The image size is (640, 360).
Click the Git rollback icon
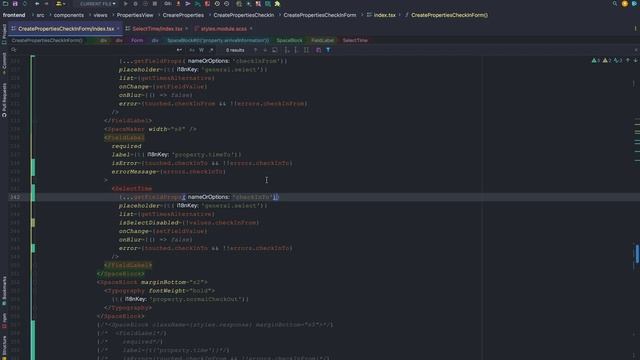[x=227, y=4]
